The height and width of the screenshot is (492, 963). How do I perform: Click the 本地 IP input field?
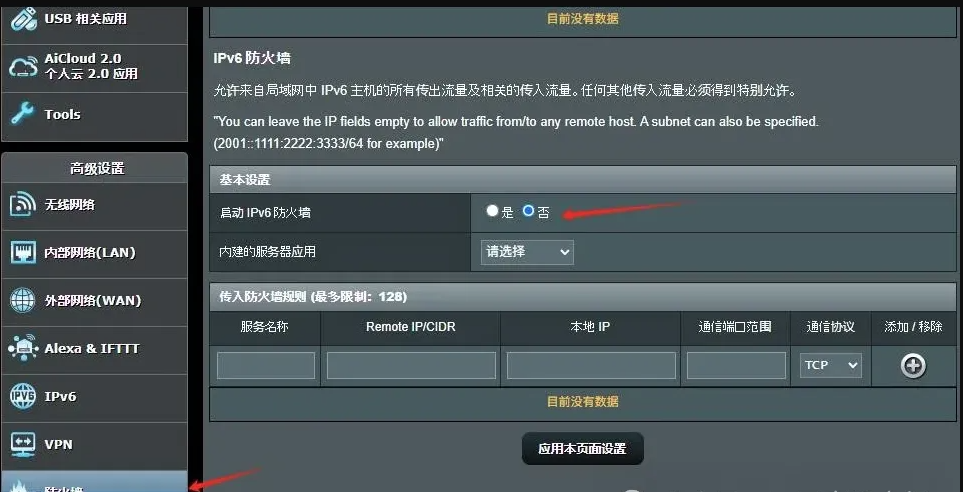click(x=591, y=365)
